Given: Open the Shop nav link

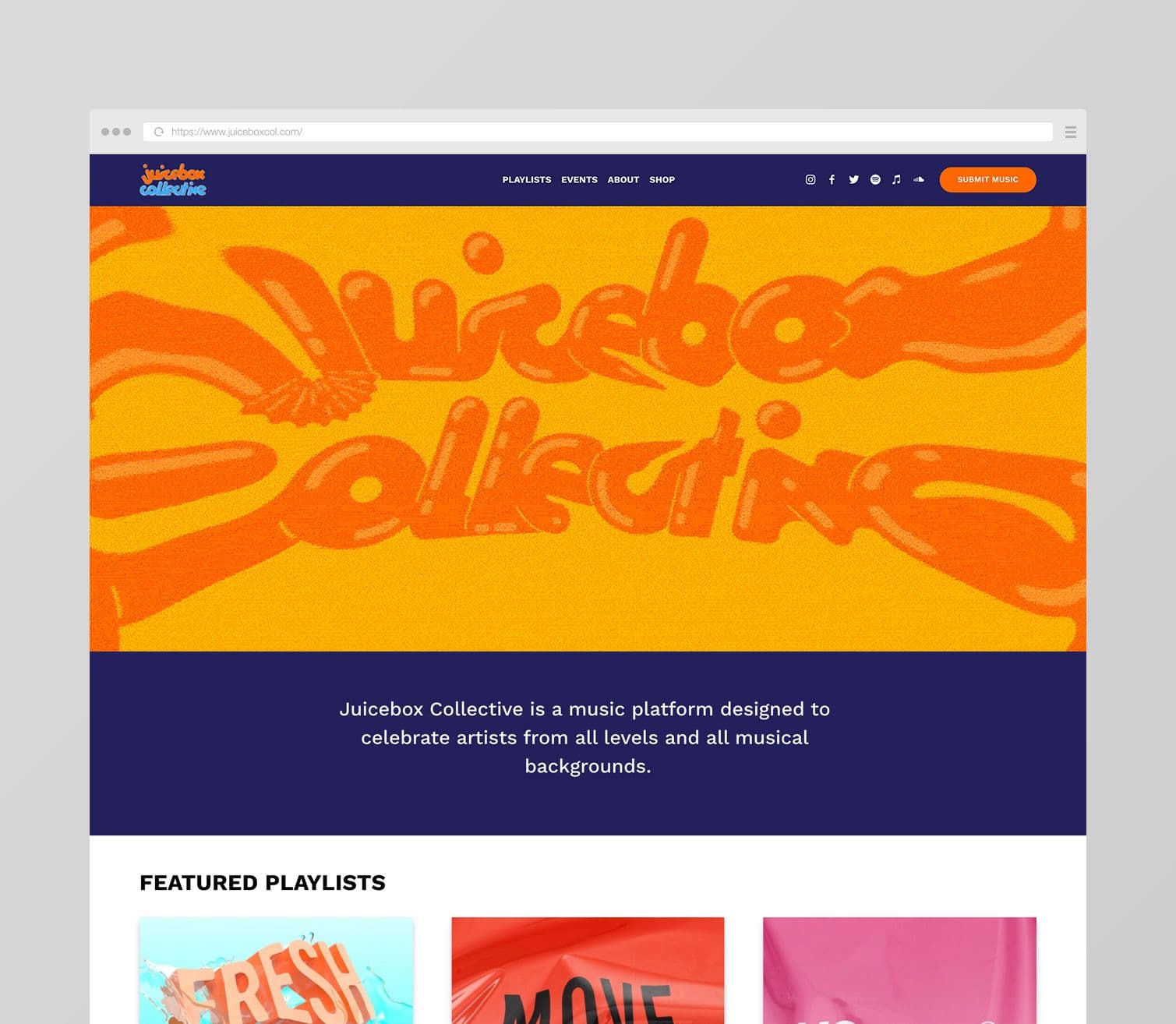Looking at the screenshot, I should click(662, 180).
